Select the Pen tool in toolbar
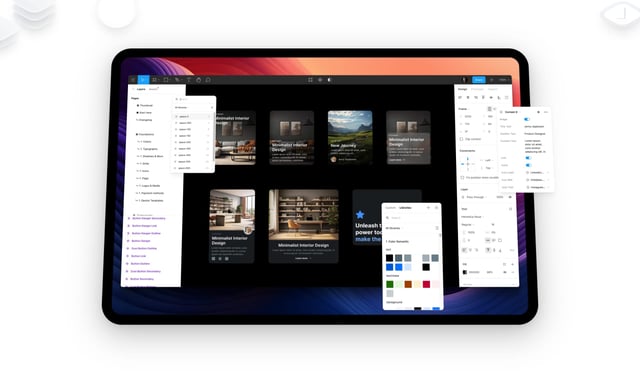This screenshot has width=640, height=371. (x=178, y=80)
